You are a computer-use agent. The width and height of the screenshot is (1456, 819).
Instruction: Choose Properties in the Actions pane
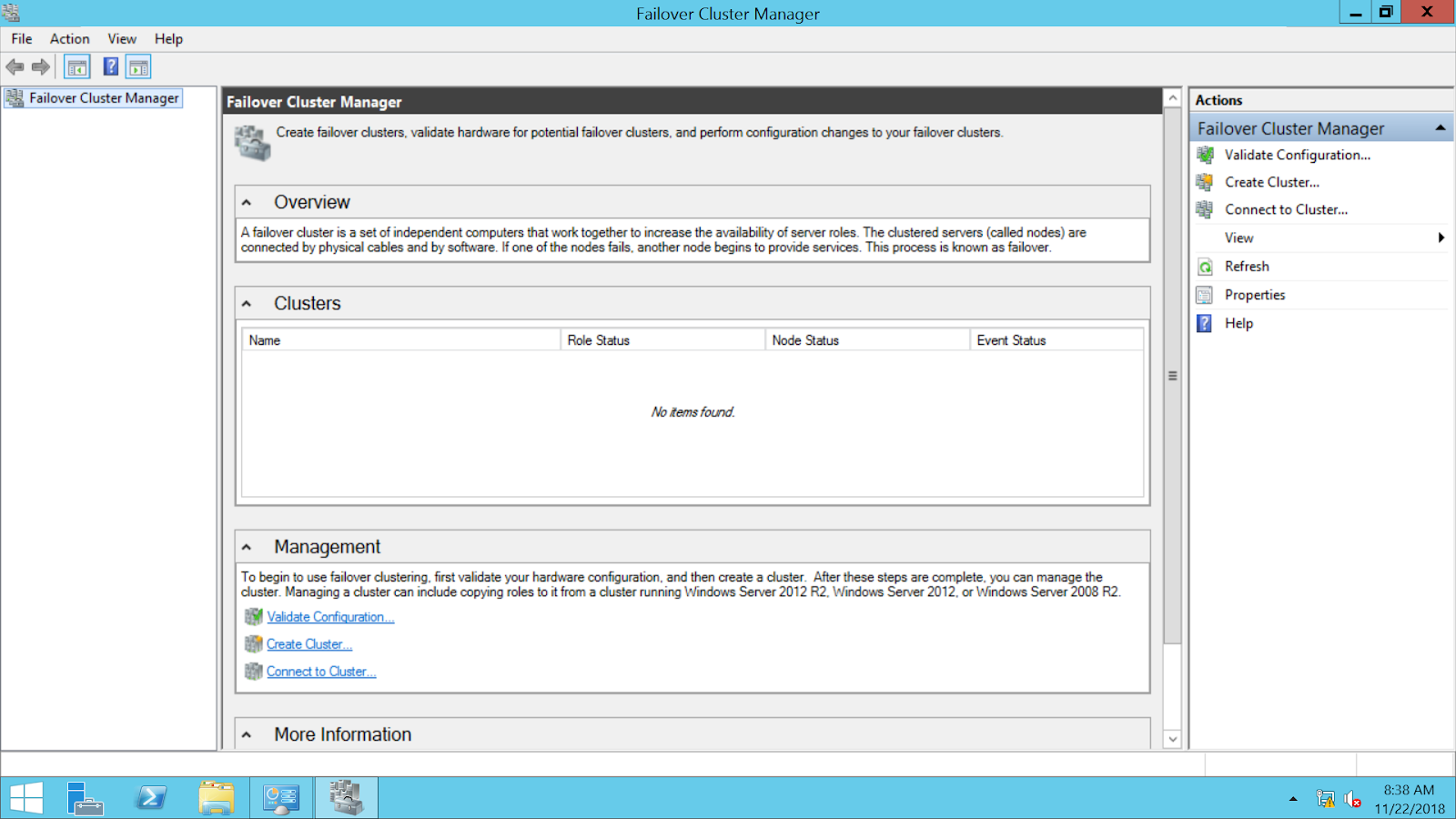[1255, 295]
